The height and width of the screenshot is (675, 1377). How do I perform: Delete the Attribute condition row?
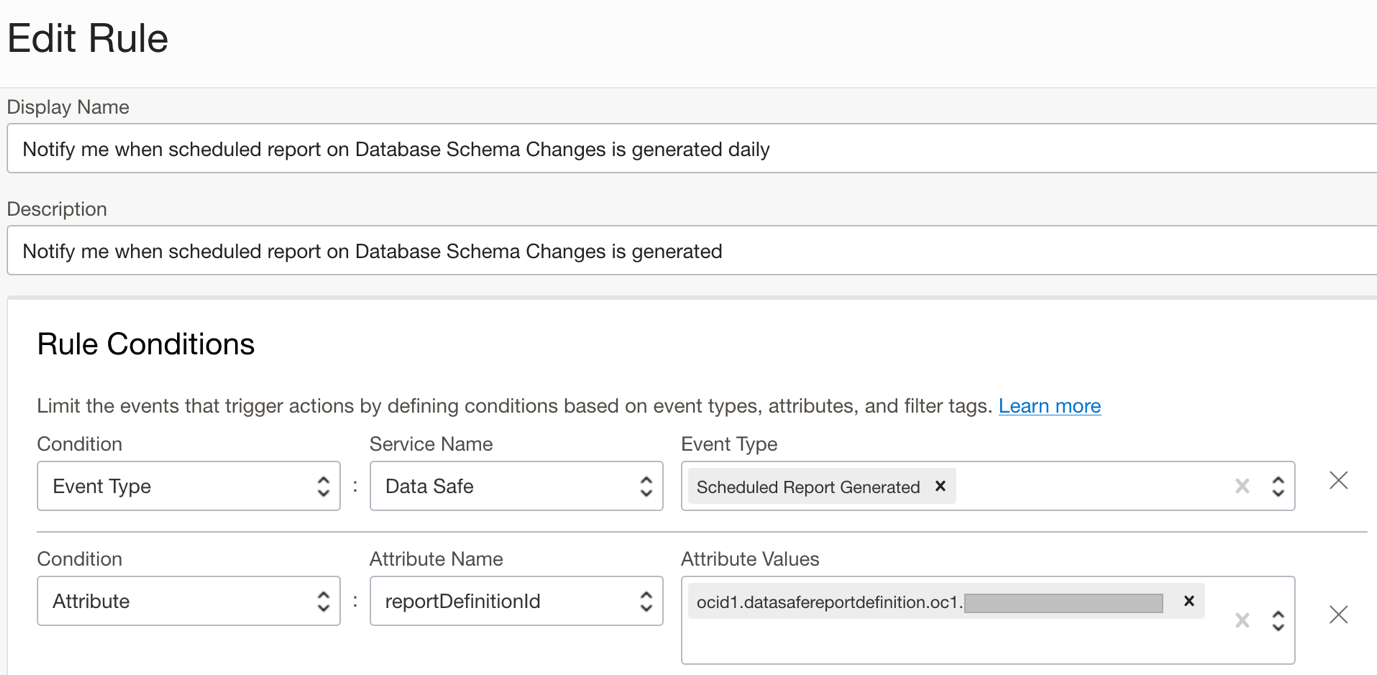point(1338,615)
